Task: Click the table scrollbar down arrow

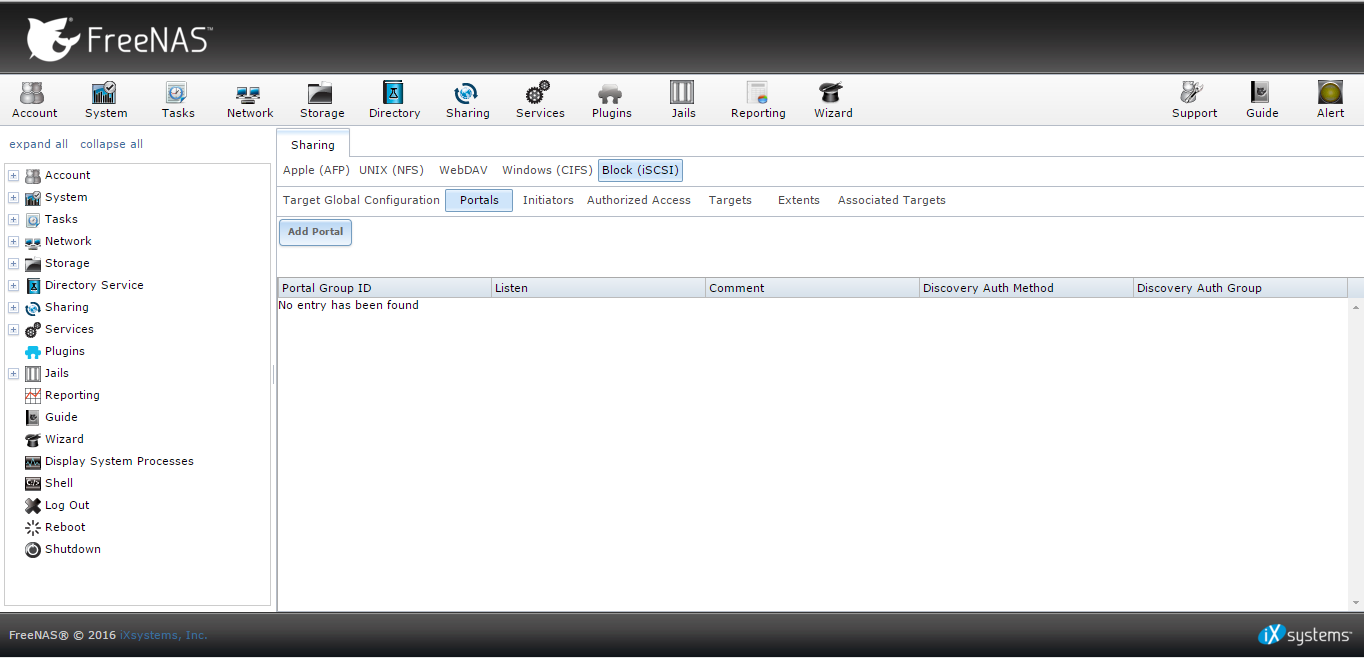Action: [1356, 603]
